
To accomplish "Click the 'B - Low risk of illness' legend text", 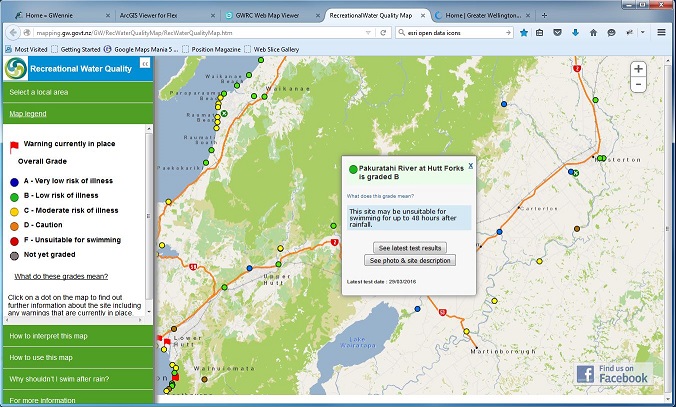I will [61, 195].
